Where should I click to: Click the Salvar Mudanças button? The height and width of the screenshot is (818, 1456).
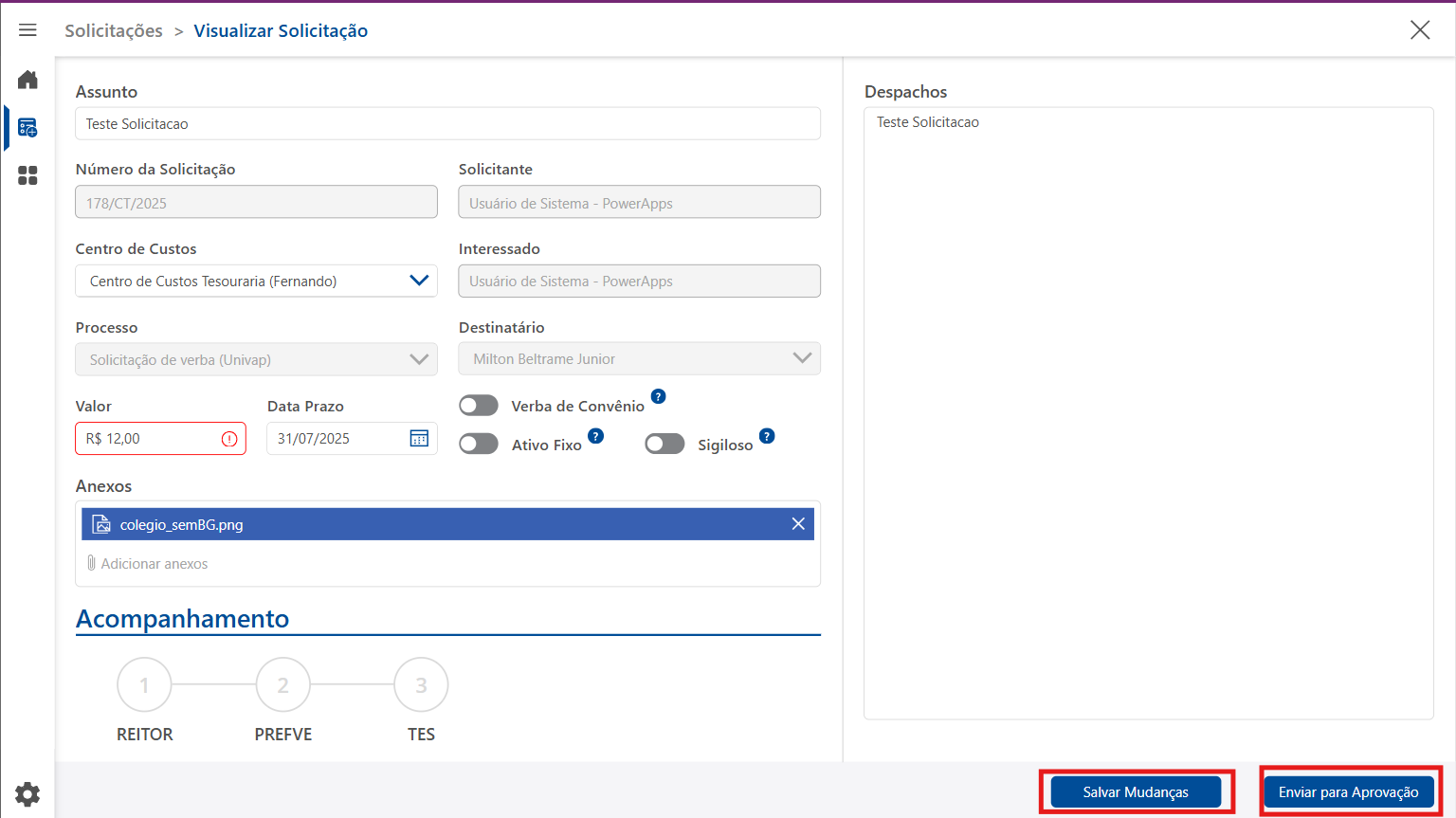coord(1136,792)
